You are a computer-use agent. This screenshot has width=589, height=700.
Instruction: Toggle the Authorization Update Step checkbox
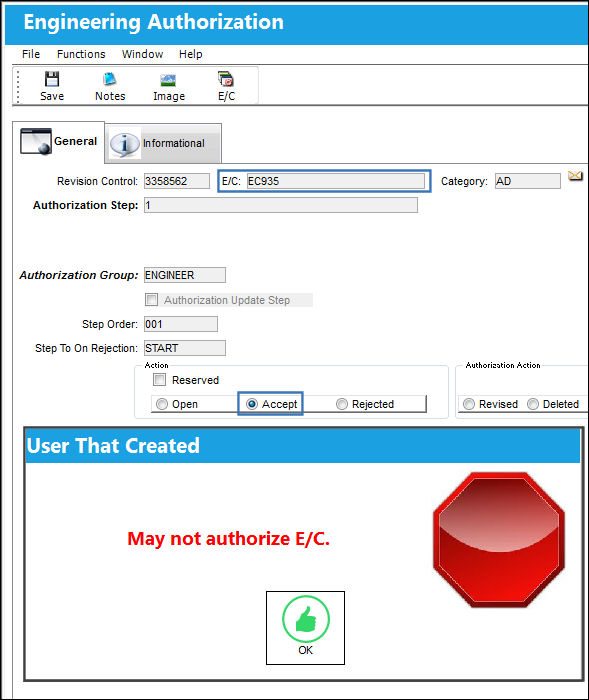[x=151, y=299]
